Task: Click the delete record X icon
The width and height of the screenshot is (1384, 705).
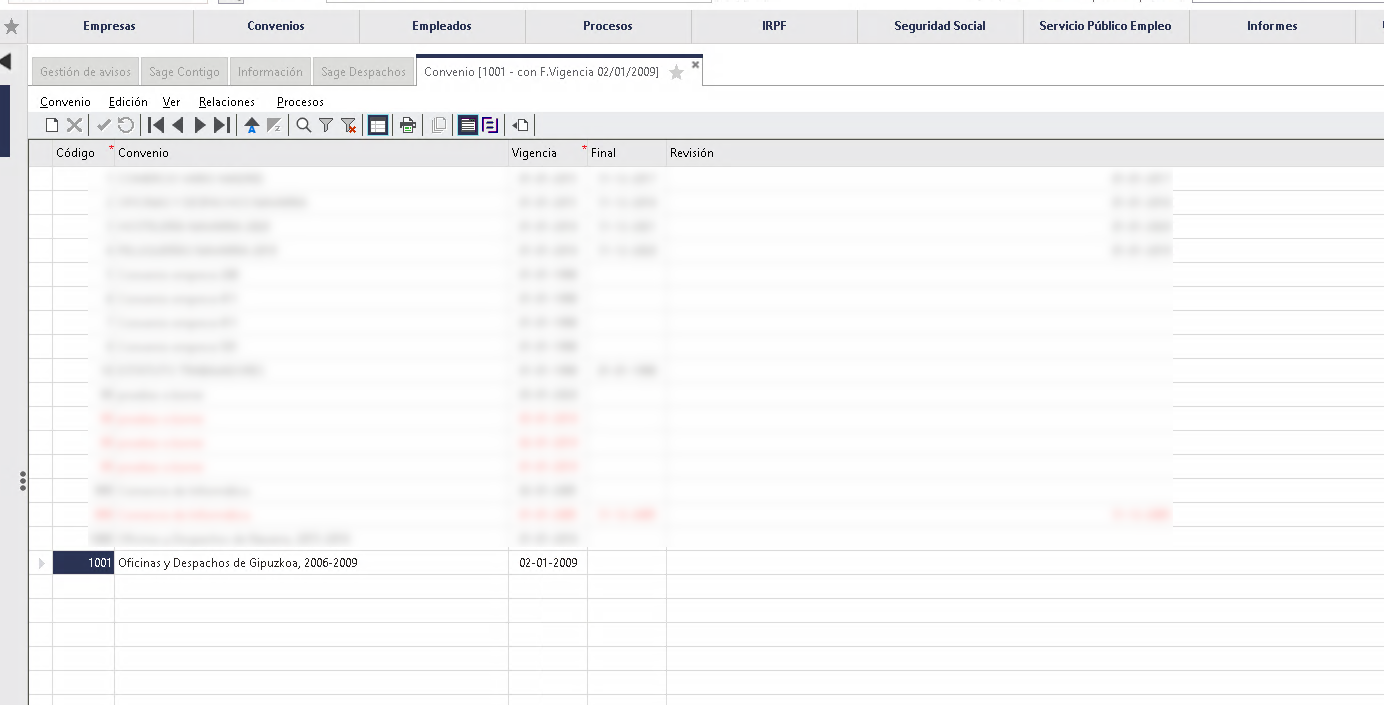Action: [x=74, y=125]
